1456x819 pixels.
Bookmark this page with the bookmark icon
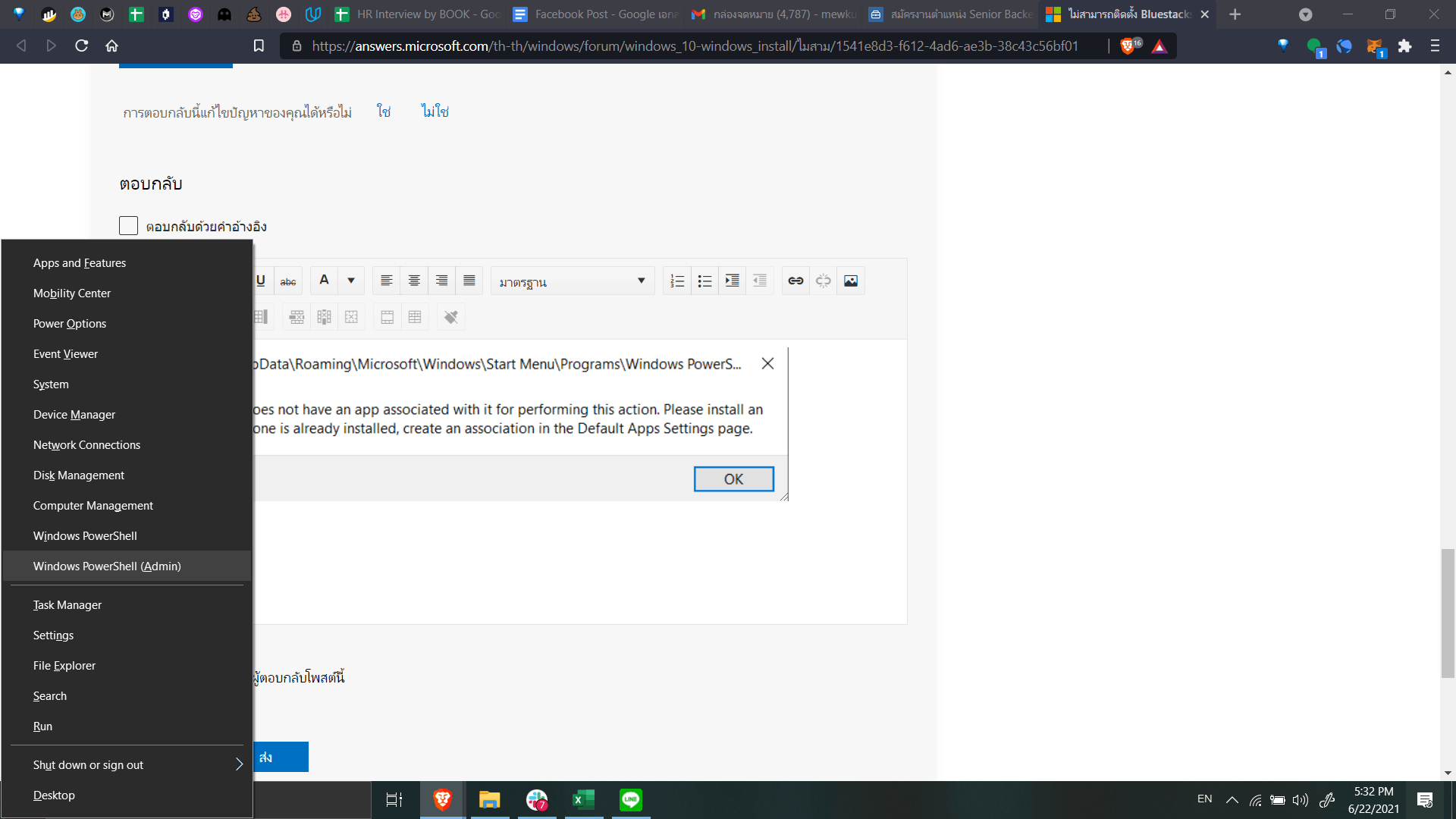[x=259, y=46]
